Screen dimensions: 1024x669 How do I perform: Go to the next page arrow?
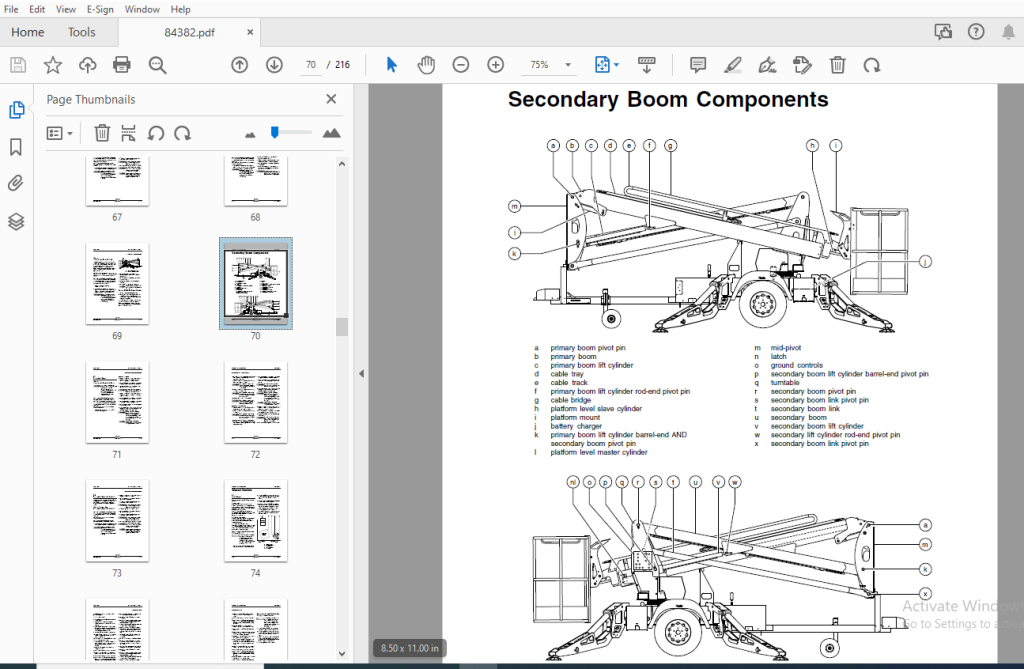click(274, 65)
